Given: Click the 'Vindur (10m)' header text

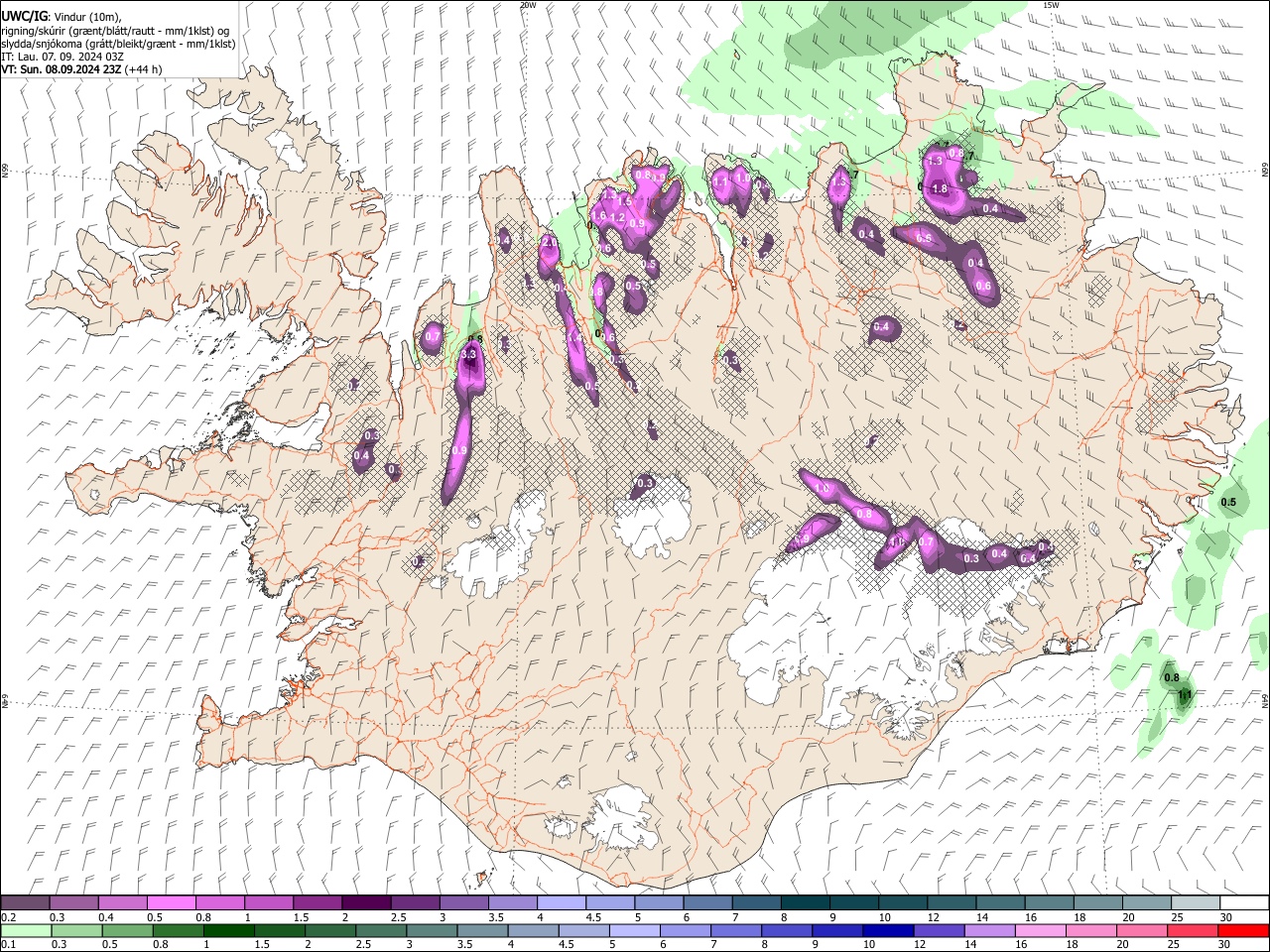Looking at the screenshot, I should (86, 17).
